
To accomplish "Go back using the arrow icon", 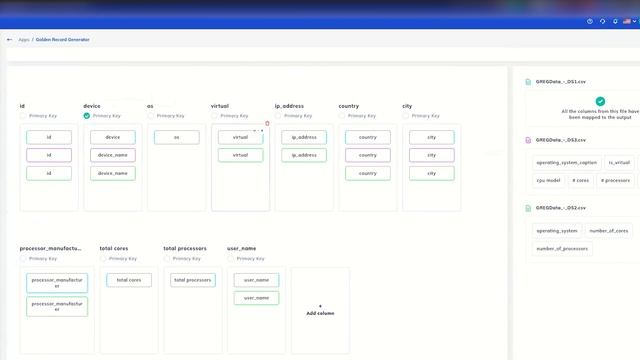I will pyautogui.click(x=9, y=40).
